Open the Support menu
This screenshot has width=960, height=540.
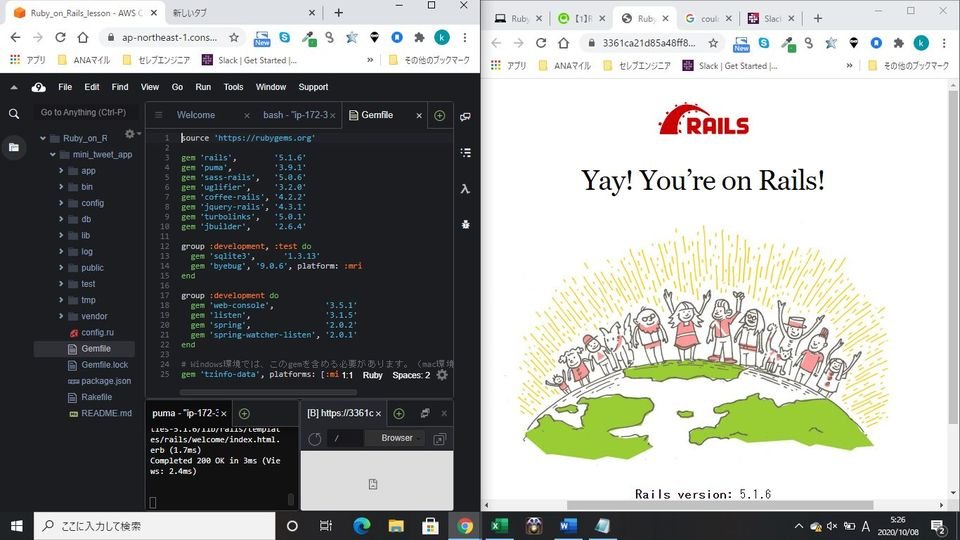click(313, 87)
